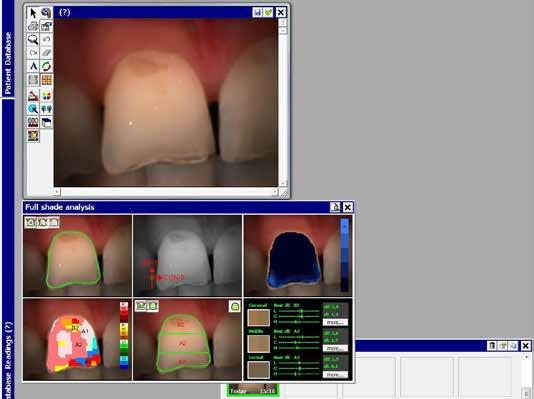Select the multicolor palette icon in toolbar
Image resolution: width=534 pixels, height=399 pixels.
coord(46,96)
